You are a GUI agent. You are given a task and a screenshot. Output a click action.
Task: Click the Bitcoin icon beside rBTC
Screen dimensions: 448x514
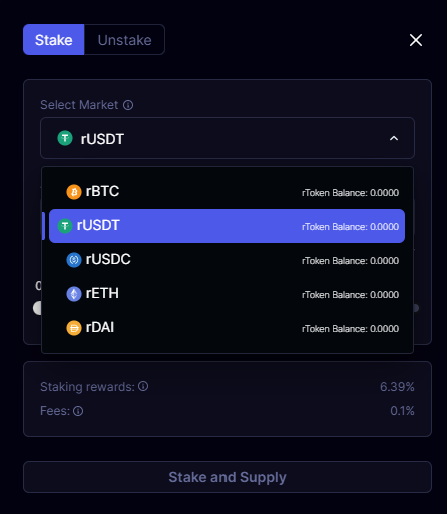coord(74,192)
